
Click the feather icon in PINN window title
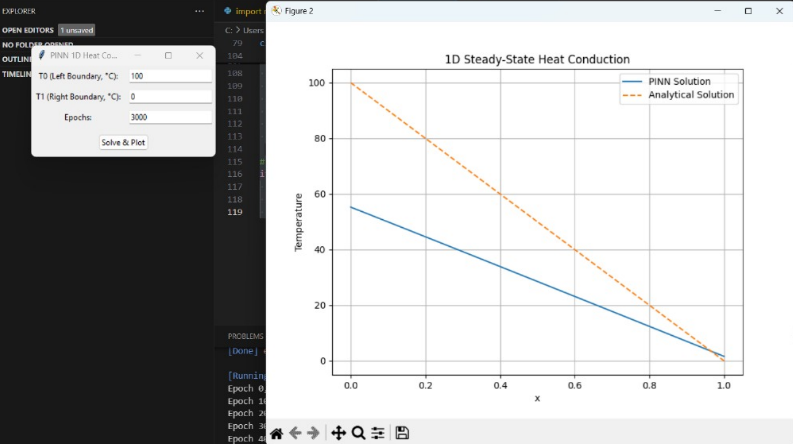(41, 56)
